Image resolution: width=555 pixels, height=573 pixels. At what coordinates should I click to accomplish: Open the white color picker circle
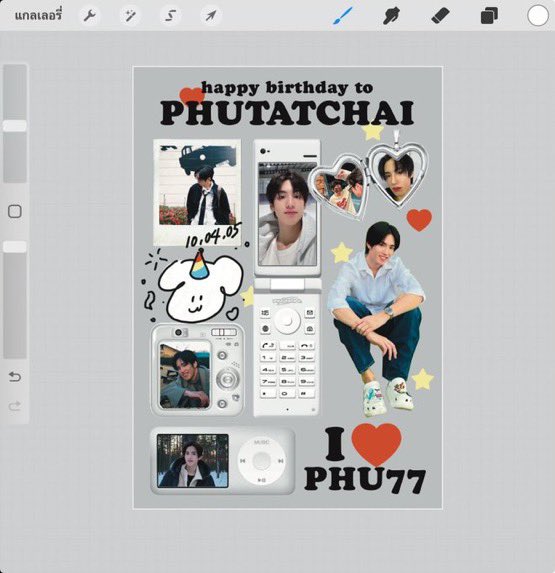538,16
